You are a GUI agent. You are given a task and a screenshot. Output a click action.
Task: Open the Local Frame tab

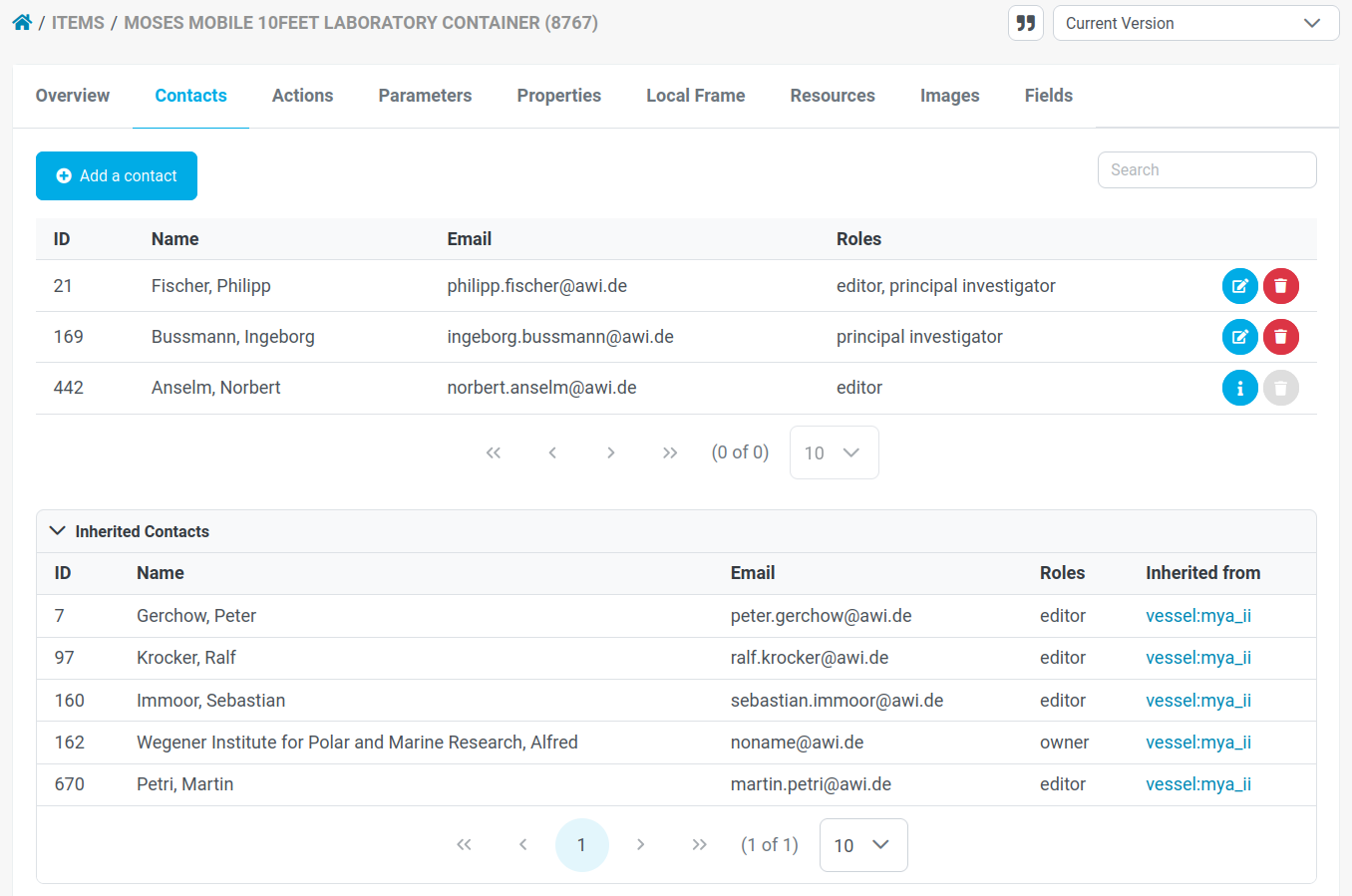pyautogui.click(x=695, y=96)
